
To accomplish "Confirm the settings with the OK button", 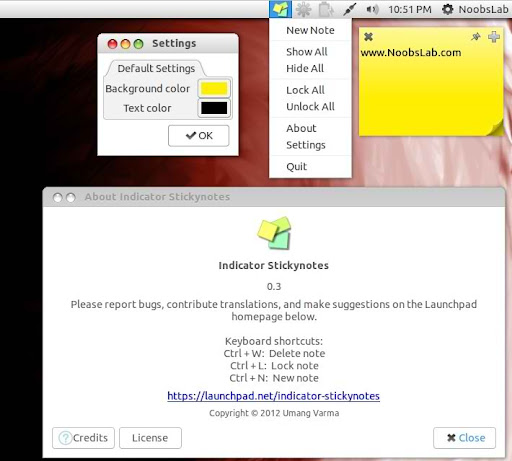I will coord(199,136).
